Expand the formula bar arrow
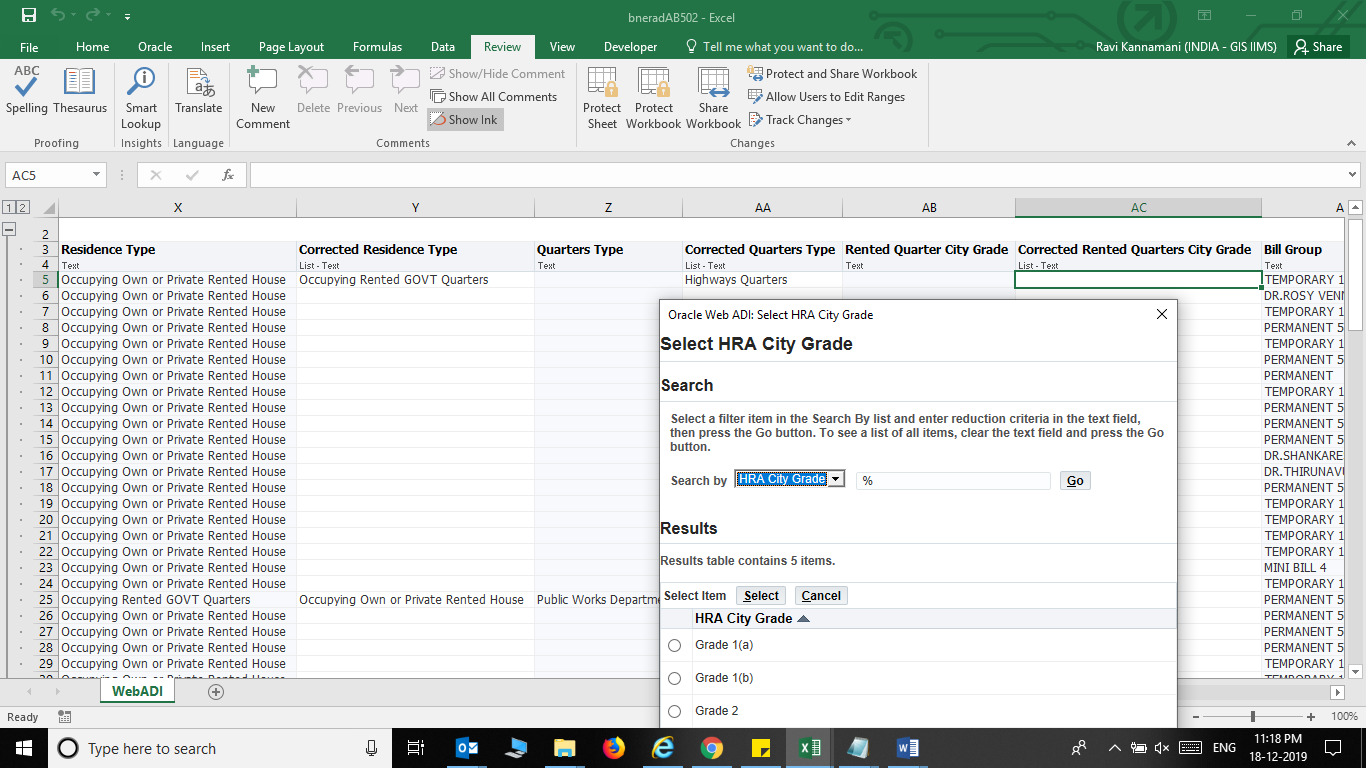 [x=1354, y=175]
